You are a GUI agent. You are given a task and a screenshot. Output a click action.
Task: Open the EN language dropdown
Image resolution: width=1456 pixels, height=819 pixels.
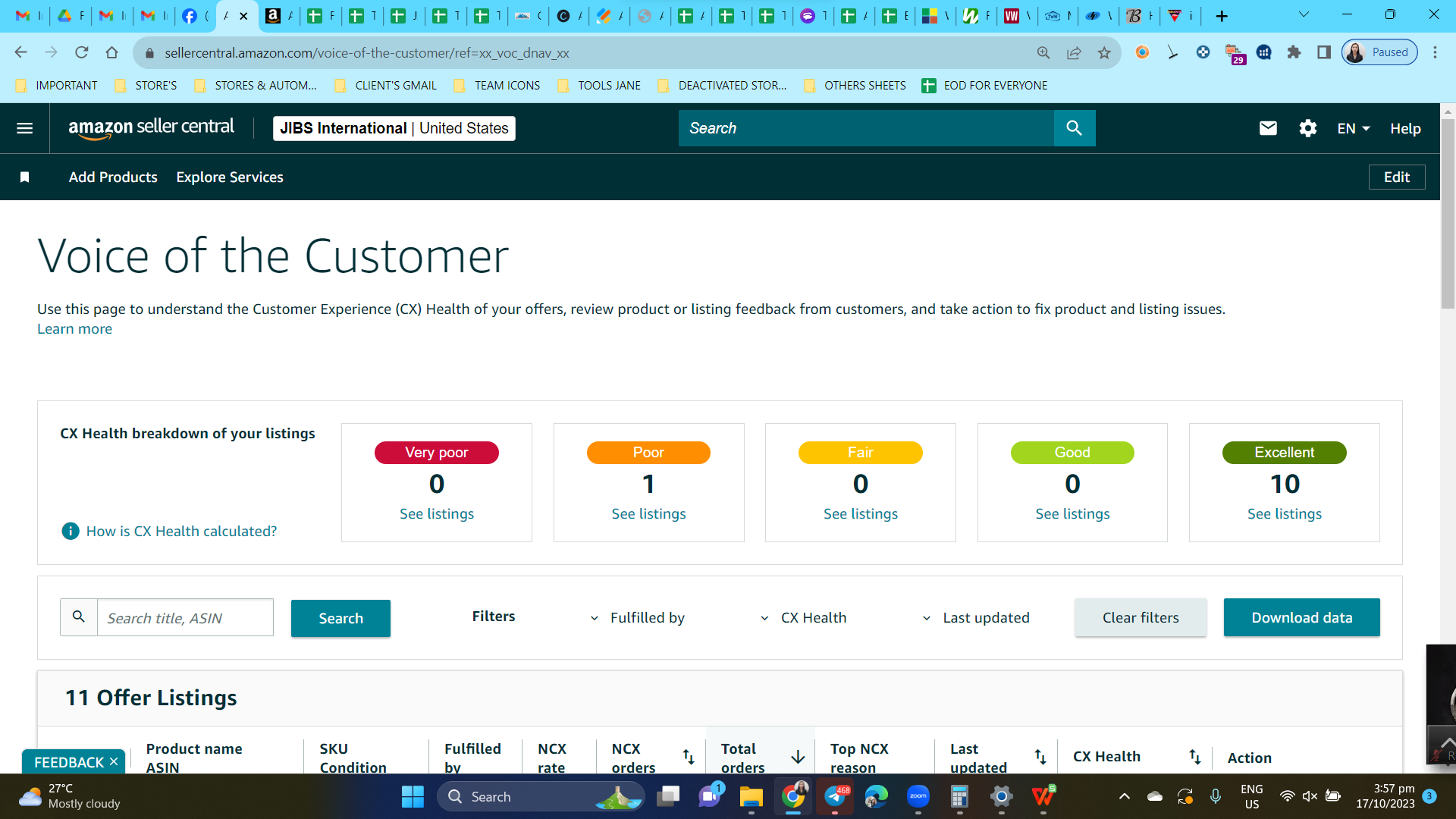[x=1354, y=128]
